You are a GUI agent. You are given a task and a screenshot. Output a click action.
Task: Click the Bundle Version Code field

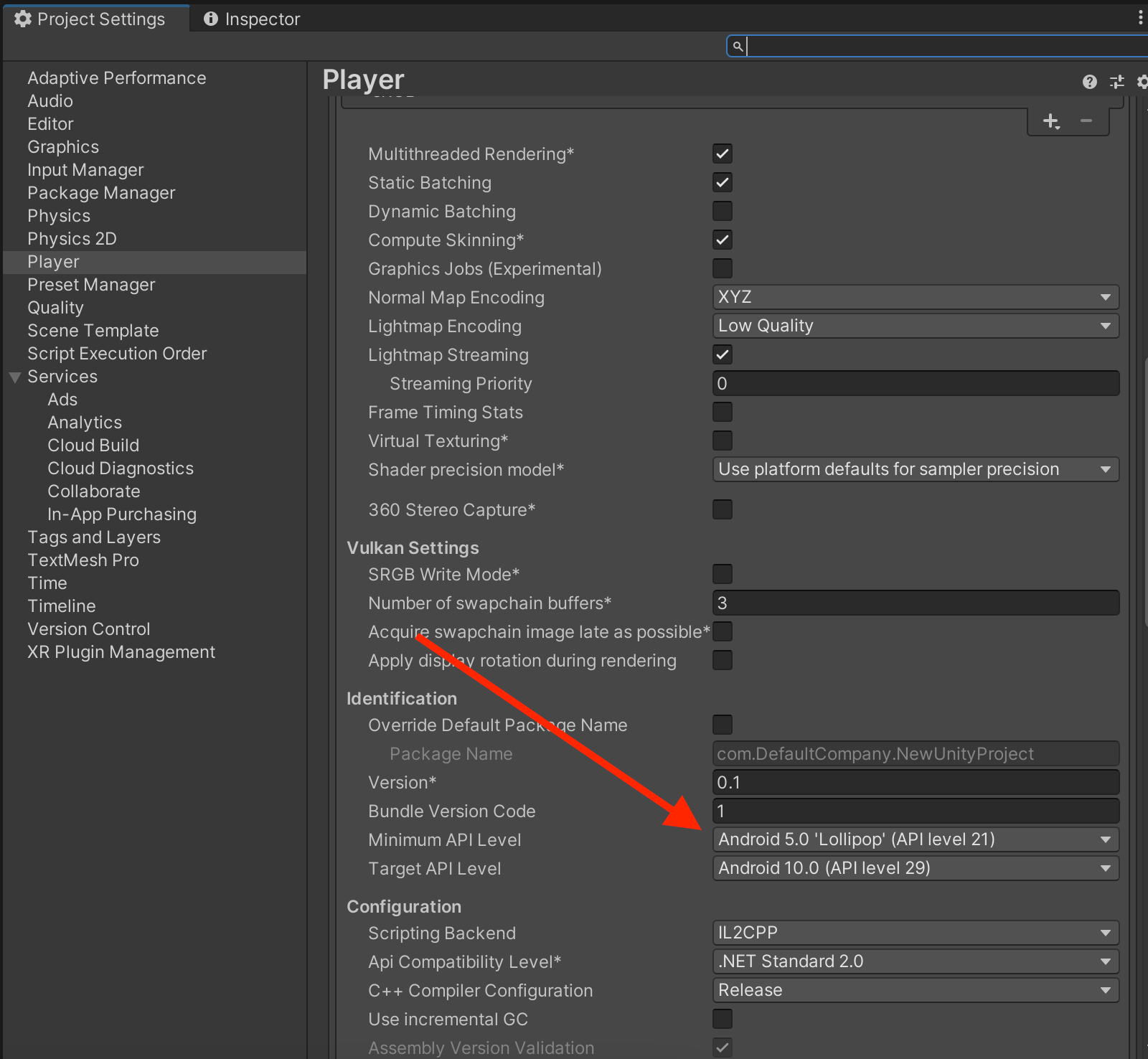click(x=915, y=811)
